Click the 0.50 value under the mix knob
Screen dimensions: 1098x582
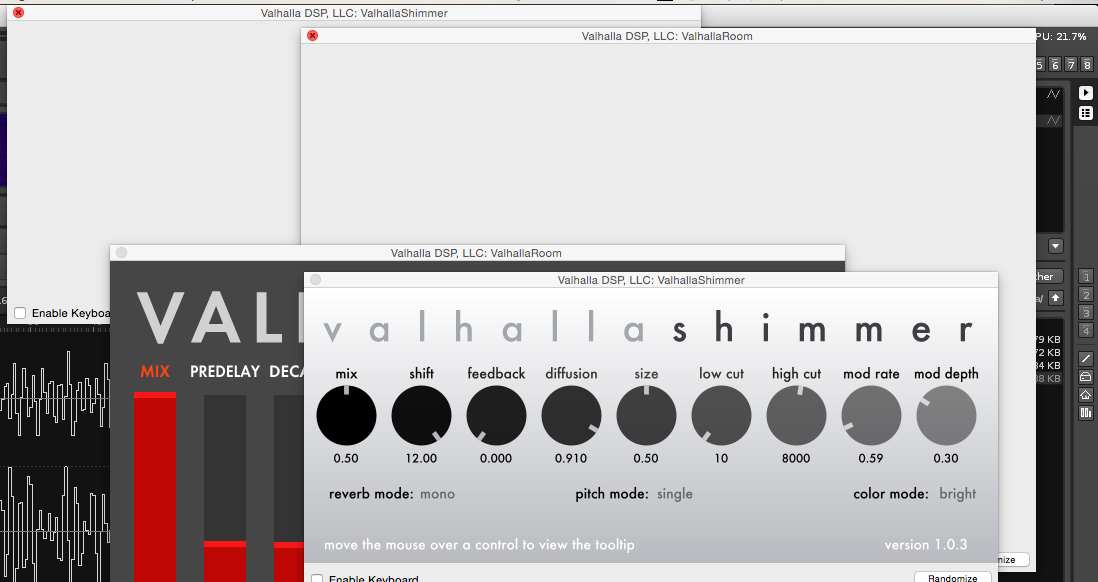pyautogui.click(x=346, y=458)
